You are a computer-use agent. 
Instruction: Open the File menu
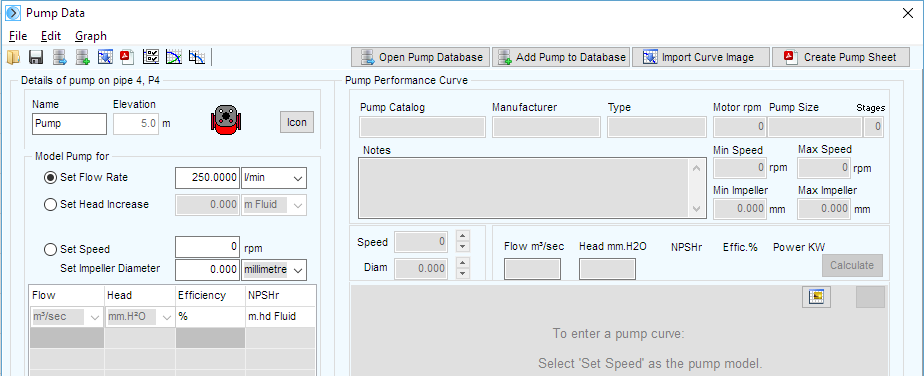pyautogui.click(x=18, y=36)
